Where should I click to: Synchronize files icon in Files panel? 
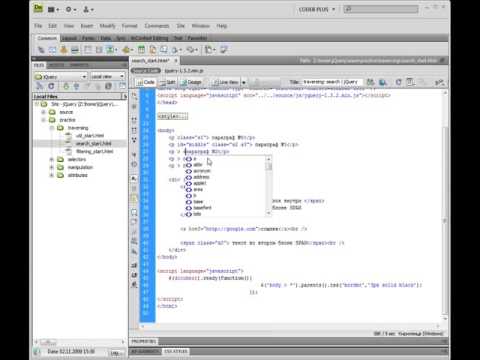(x=108, y=86)
